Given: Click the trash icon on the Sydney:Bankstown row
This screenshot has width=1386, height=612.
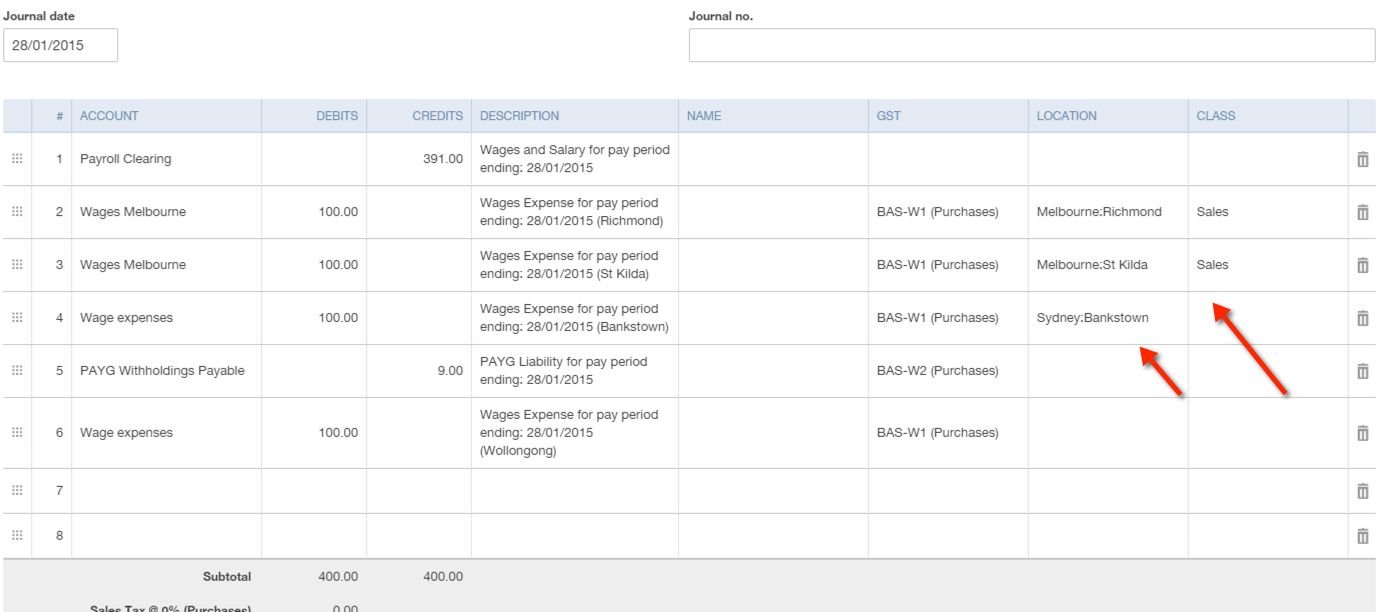Looking at the screenshot, I should pyautogui.click(x=1363, y=317).
